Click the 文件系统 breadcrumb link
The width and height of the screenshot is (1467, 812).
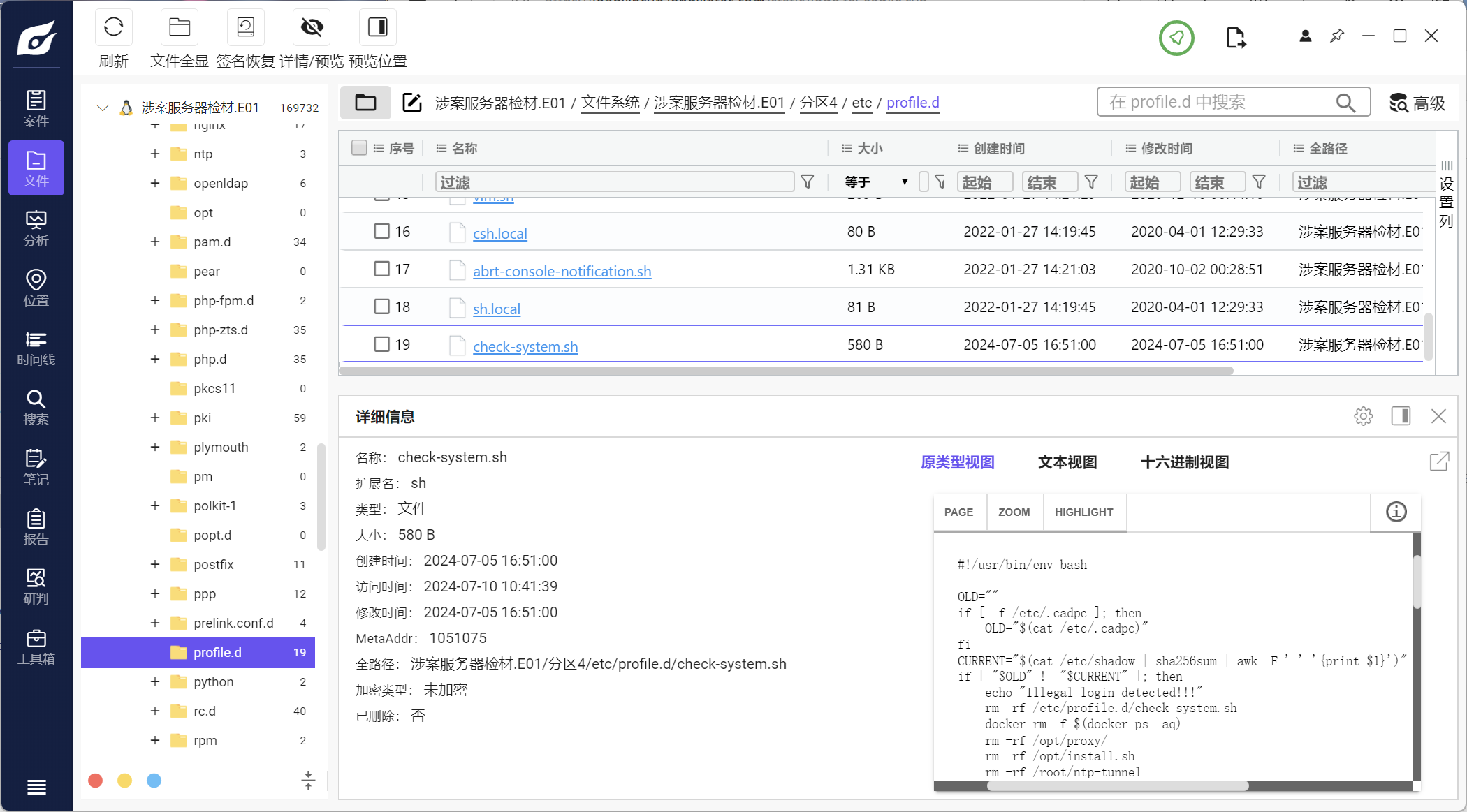tap(610, 103)
